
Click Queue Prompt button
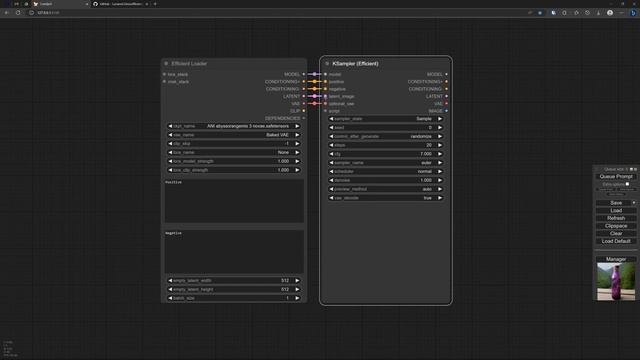616,177
